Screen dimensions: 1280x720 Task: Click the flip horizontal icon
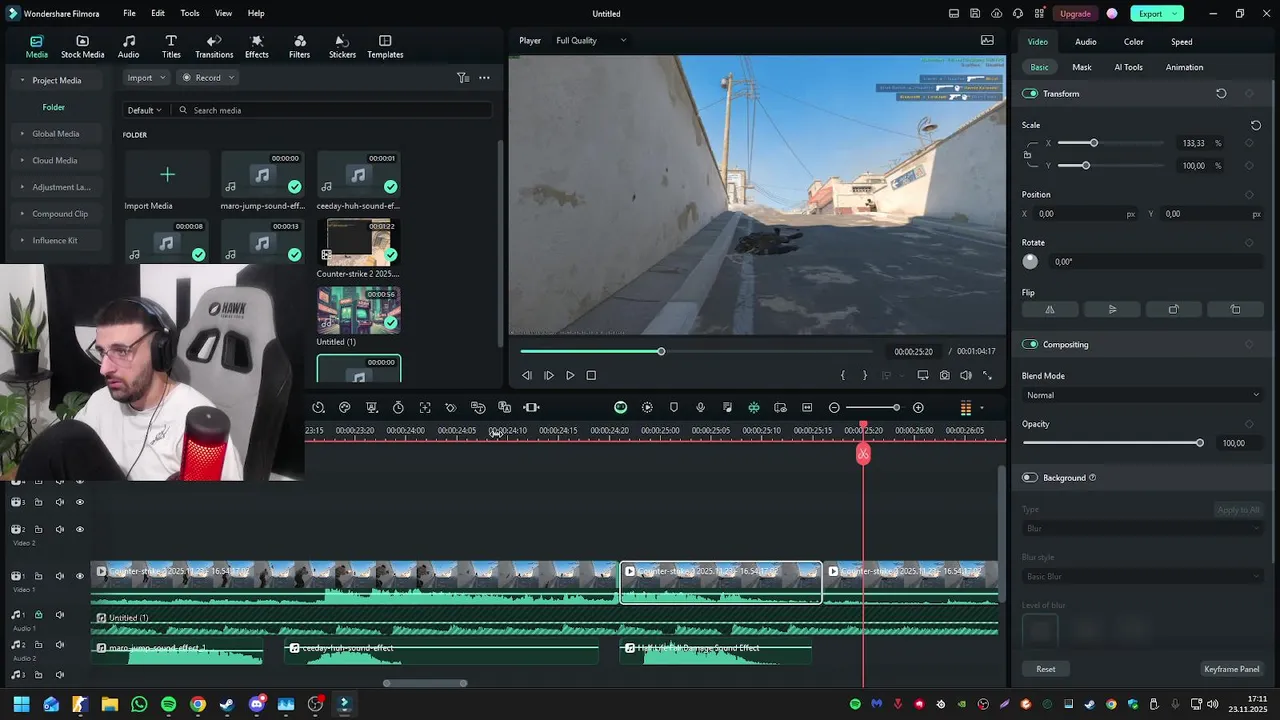click(x=1050, y=310)
